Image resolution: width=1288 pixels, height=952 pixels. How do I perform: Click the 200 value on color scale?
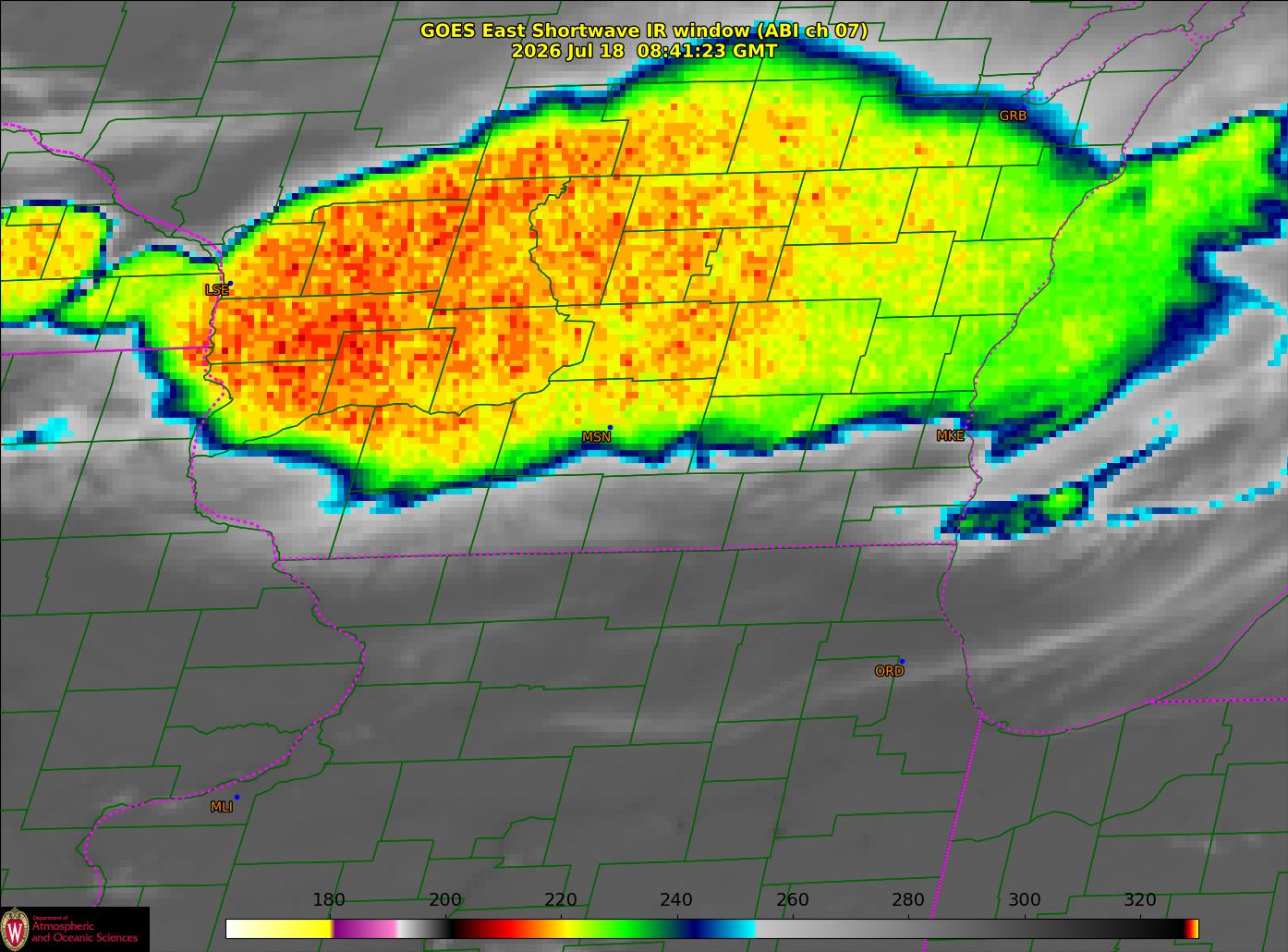tap(445, 900)
